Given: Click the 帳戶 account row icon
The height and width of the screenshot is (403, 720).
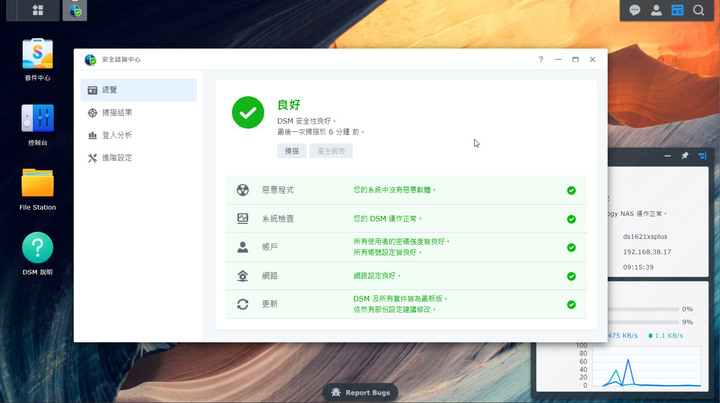Looking at the screenshot, I should (242, 247).
